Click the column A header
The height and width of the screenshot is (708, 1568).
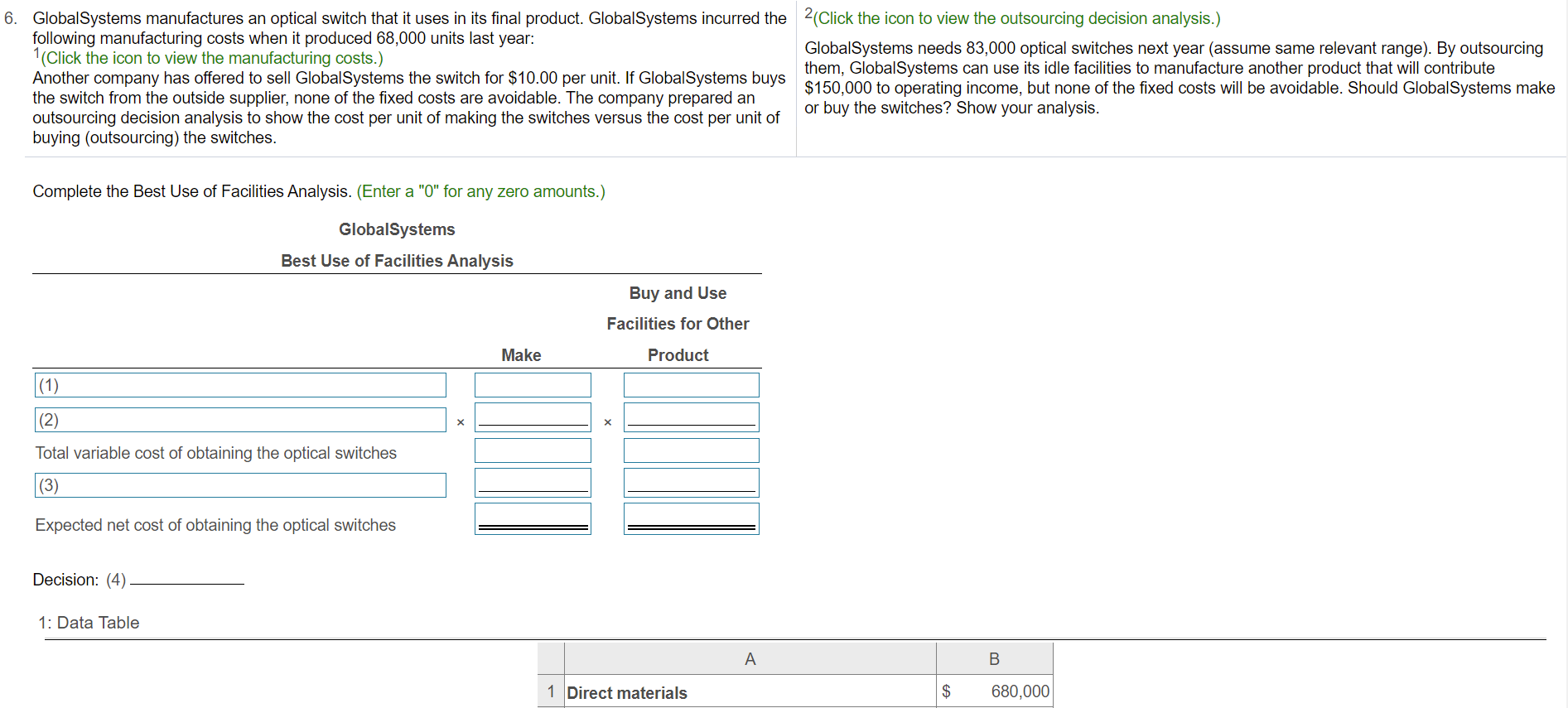pos(750,659)
